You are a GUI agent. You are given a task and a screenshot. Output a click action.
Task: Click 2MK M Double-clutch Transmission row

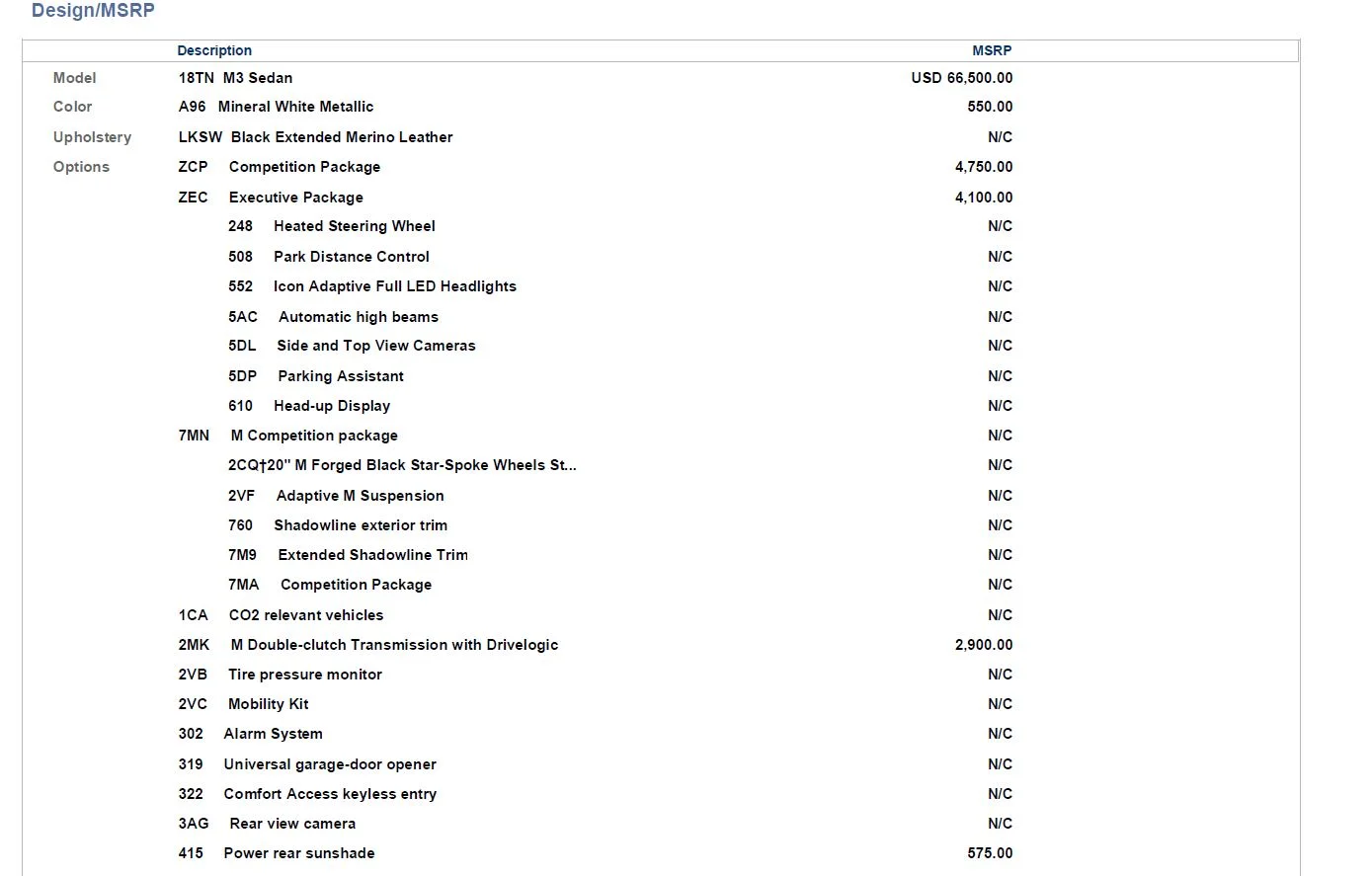click(x=367, y=645)
